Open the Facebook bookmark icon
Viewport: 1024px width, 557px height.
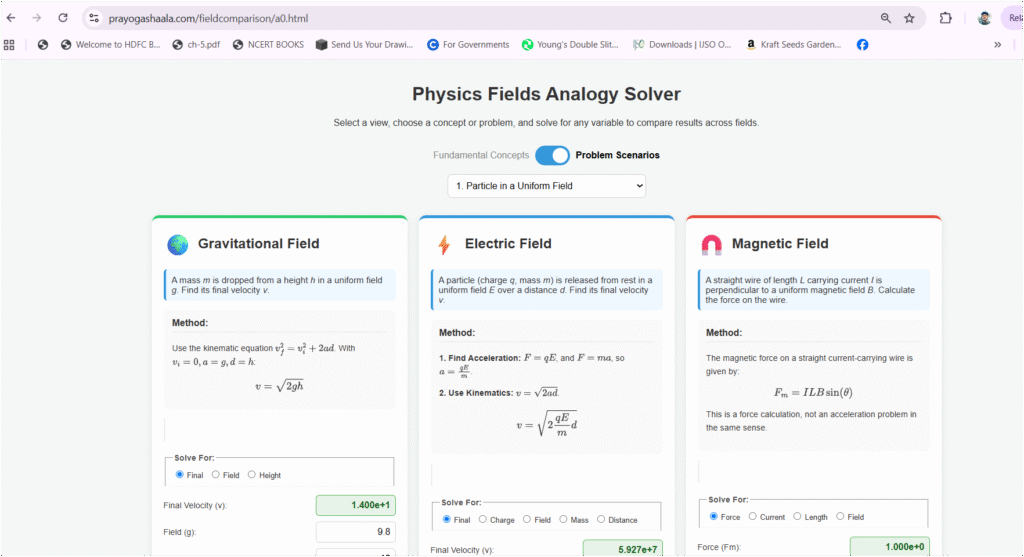pyautogui.click(x=862, y=44)
